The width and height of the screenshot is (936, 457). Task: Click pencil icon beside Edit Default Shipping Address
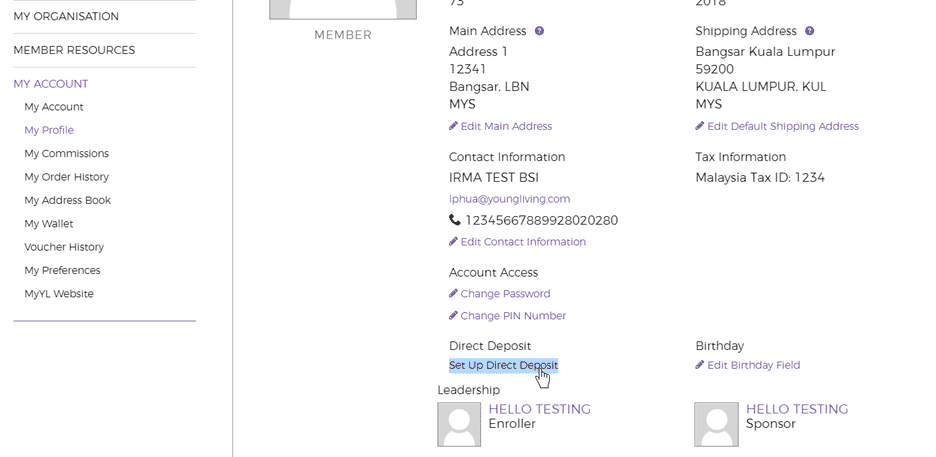[x=700, y=126]
